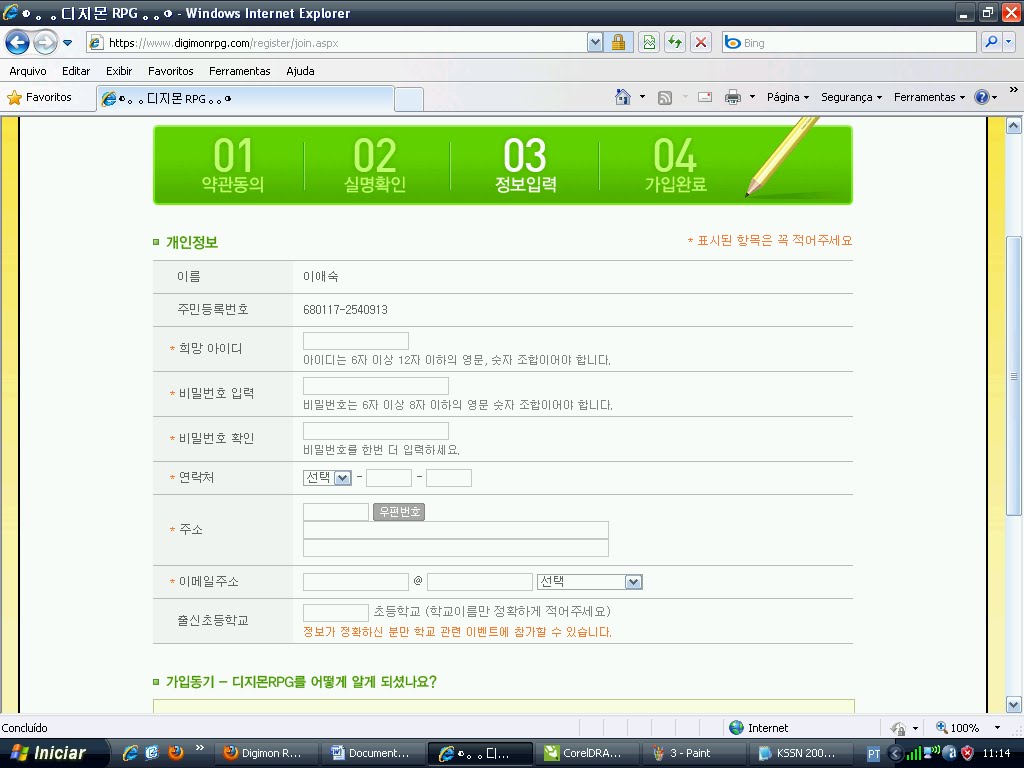Viewport: 1024px width, 768px height.
Task: Click the Print icon
Action: coord(733,97)
